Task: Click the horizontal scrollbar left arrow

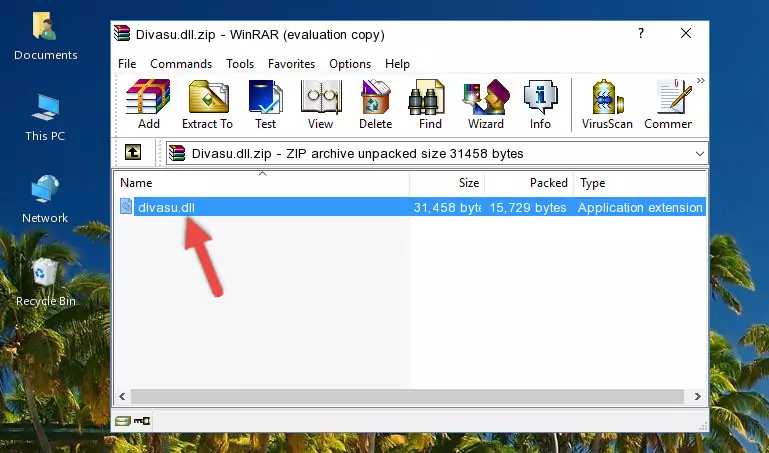Action: [x=122, y=396]
